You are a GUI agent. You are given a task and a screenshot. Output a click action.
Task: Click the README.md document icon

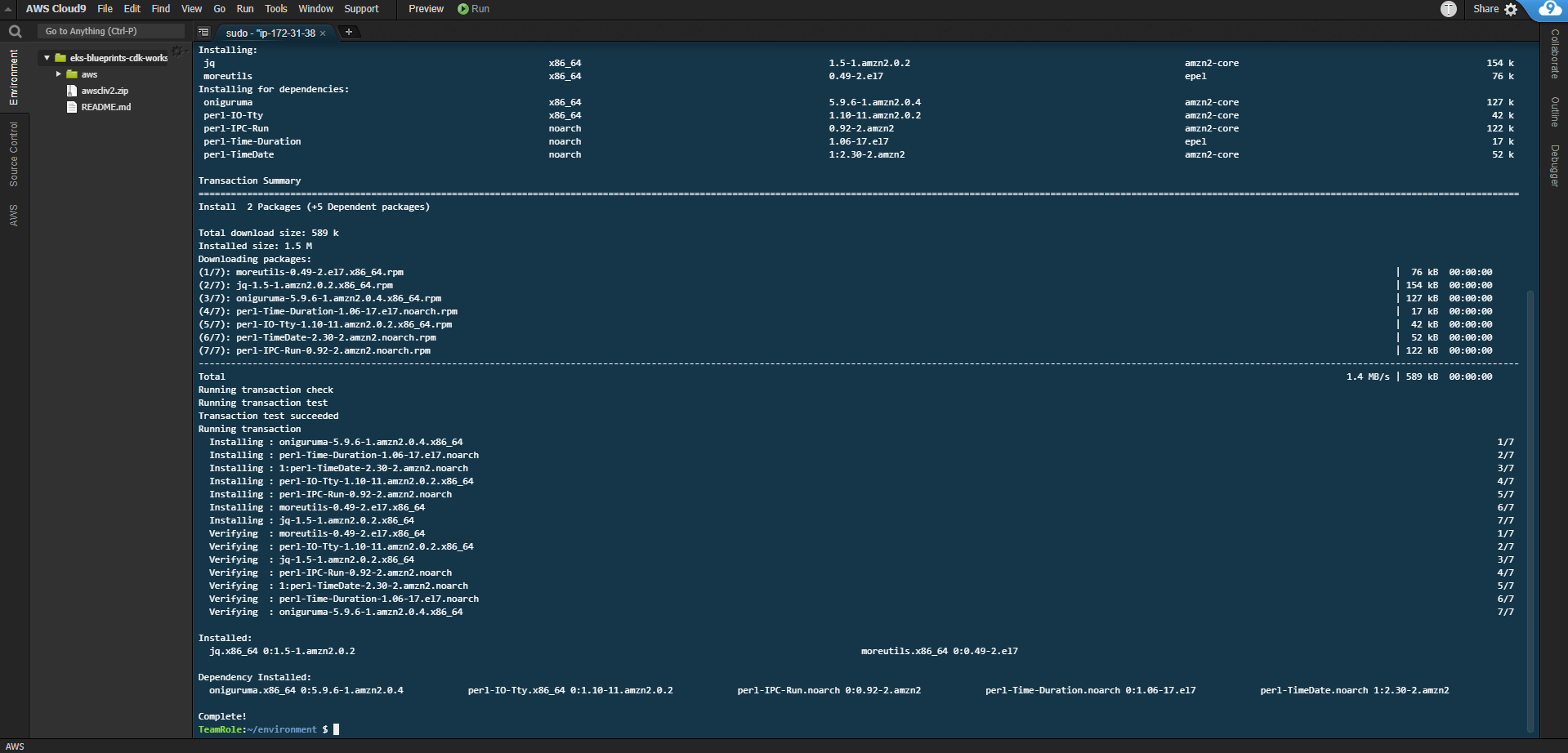click(72, 107)
